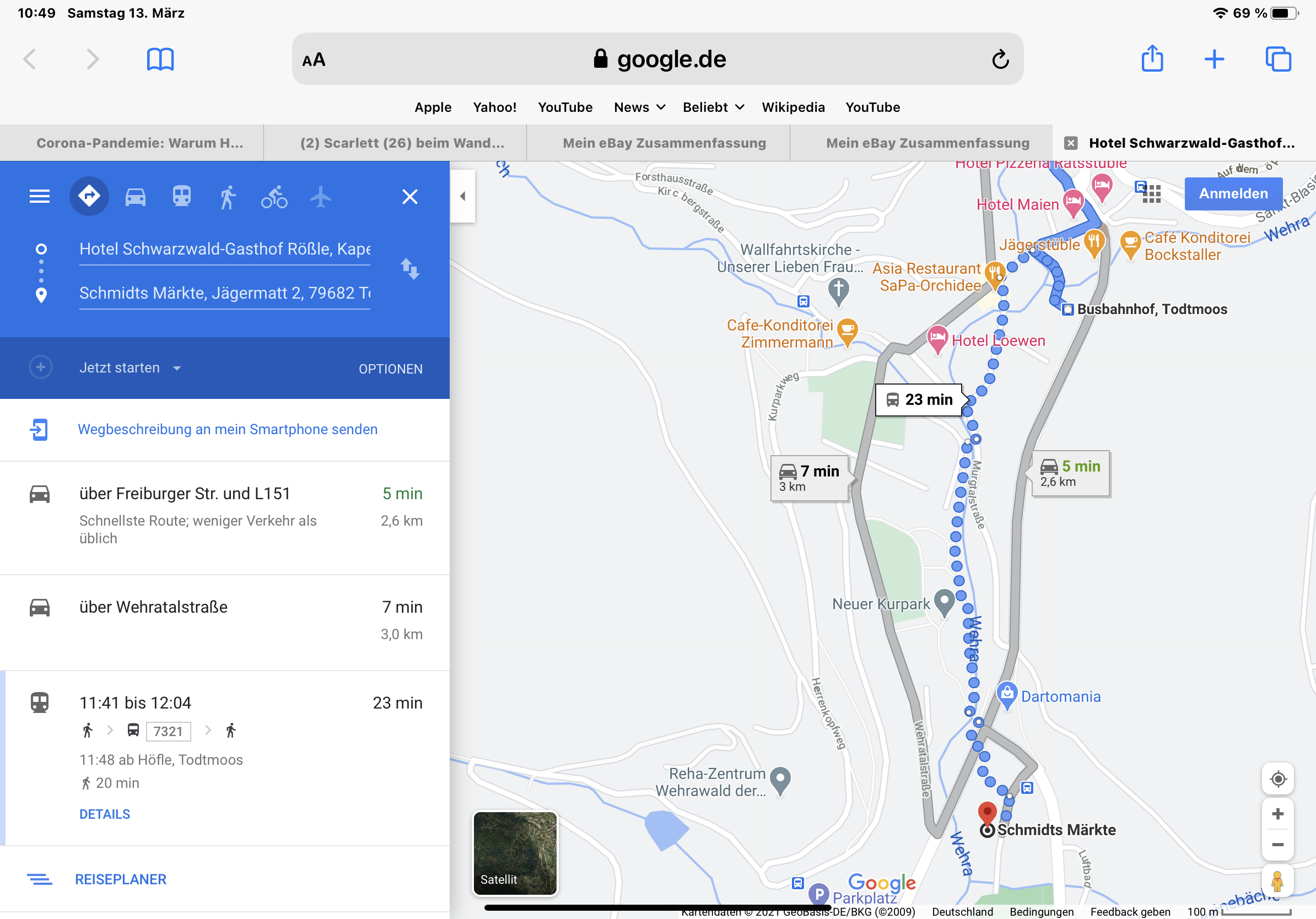This screenshot has width=1316, height=919.
Task: Edit destination Schmidts Märkte field
Action: pos(225,293)
